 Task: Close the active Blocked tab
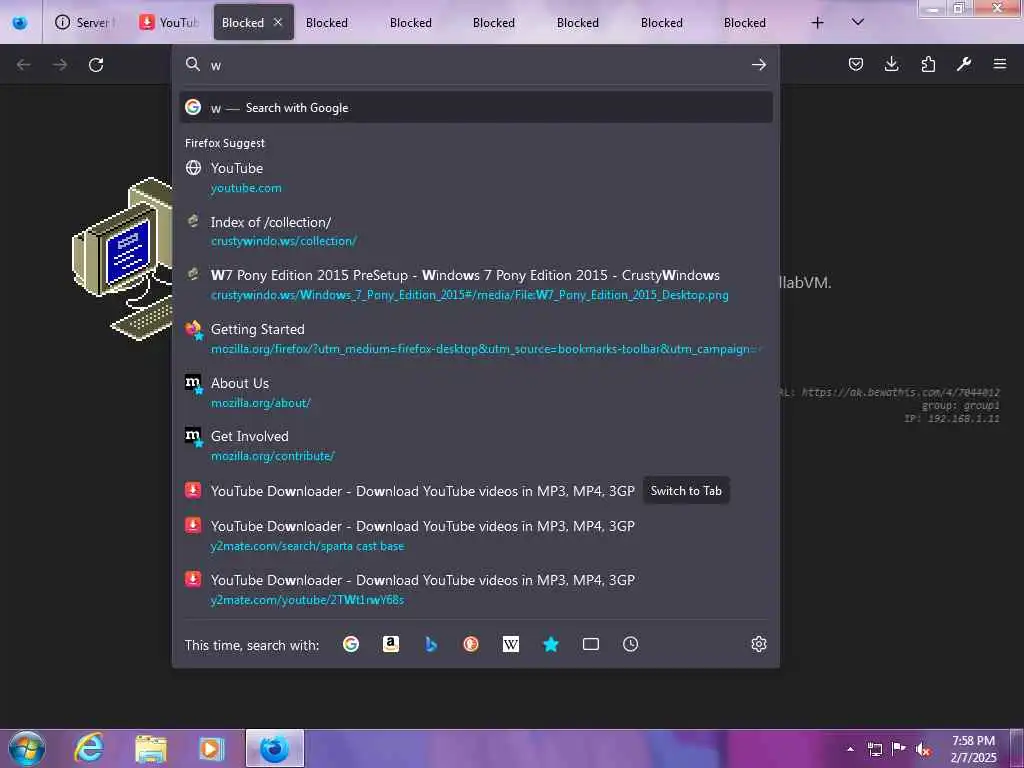(278, 22)
